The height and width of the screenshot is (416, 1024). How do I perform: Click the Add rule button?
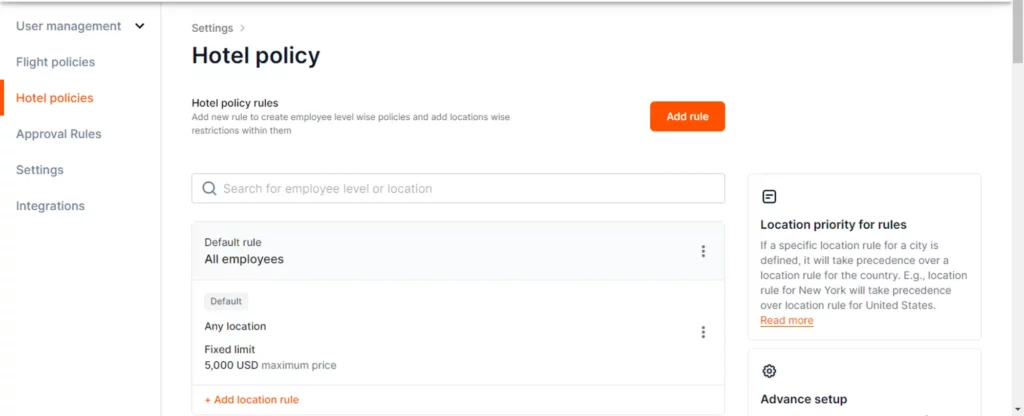point(687,116)
